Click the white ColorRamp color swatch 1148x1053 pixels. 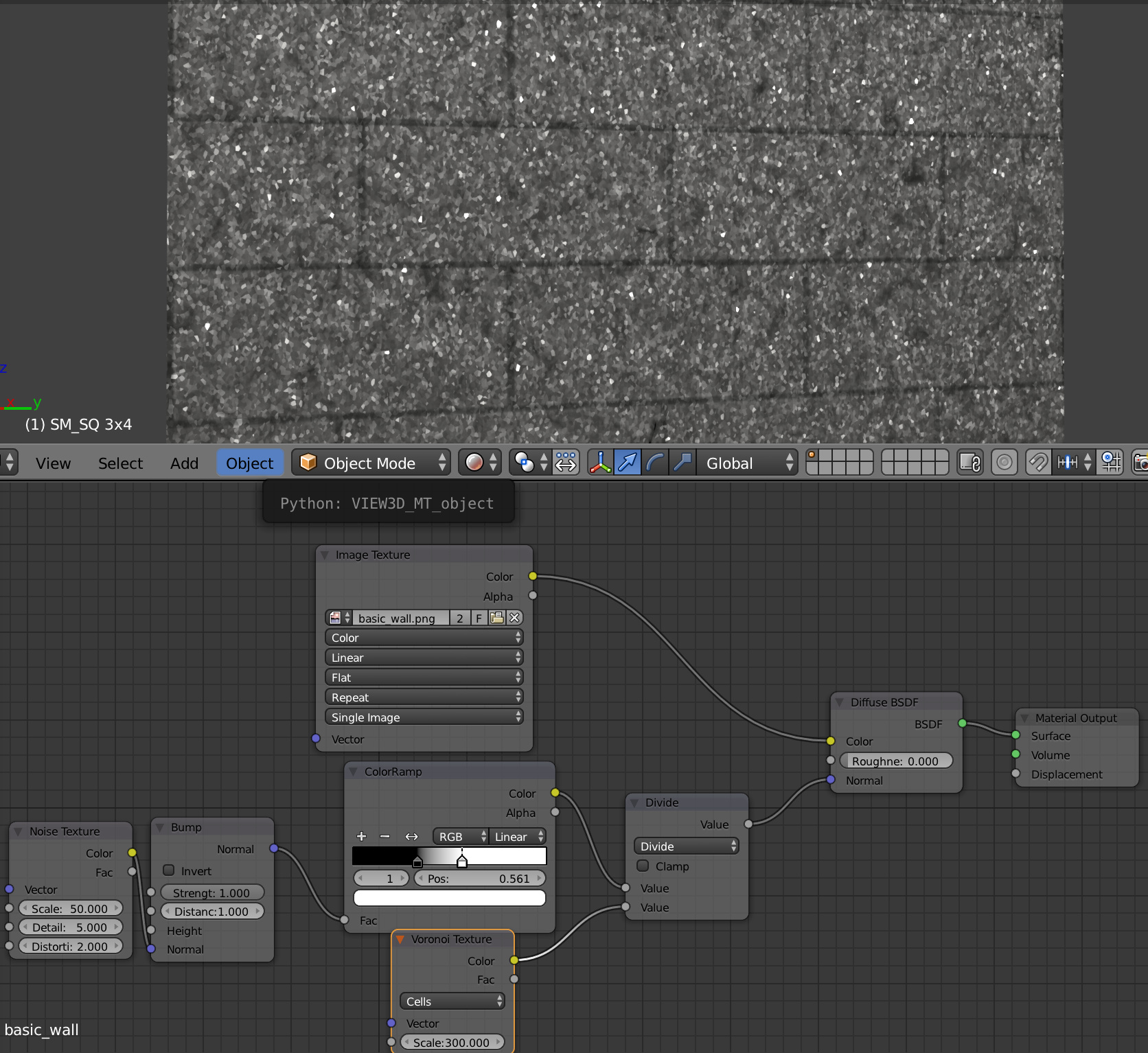(450, 898)
